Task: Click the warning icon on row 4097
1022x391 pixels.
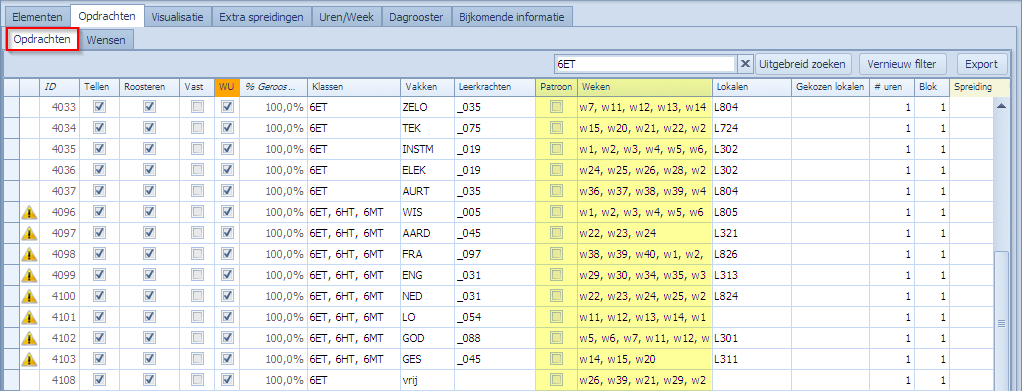Action: click(29, 233)
